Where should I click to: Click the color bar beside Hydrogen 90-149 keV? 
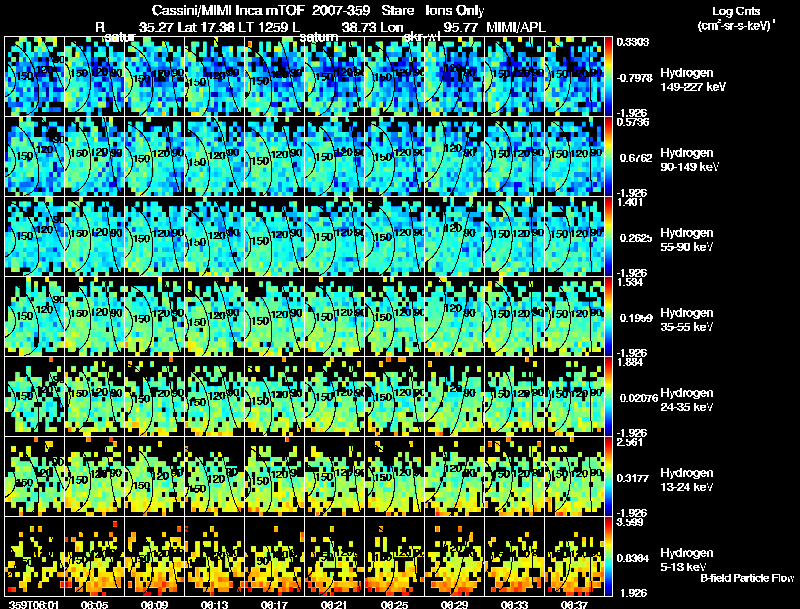tap(608, 157)
